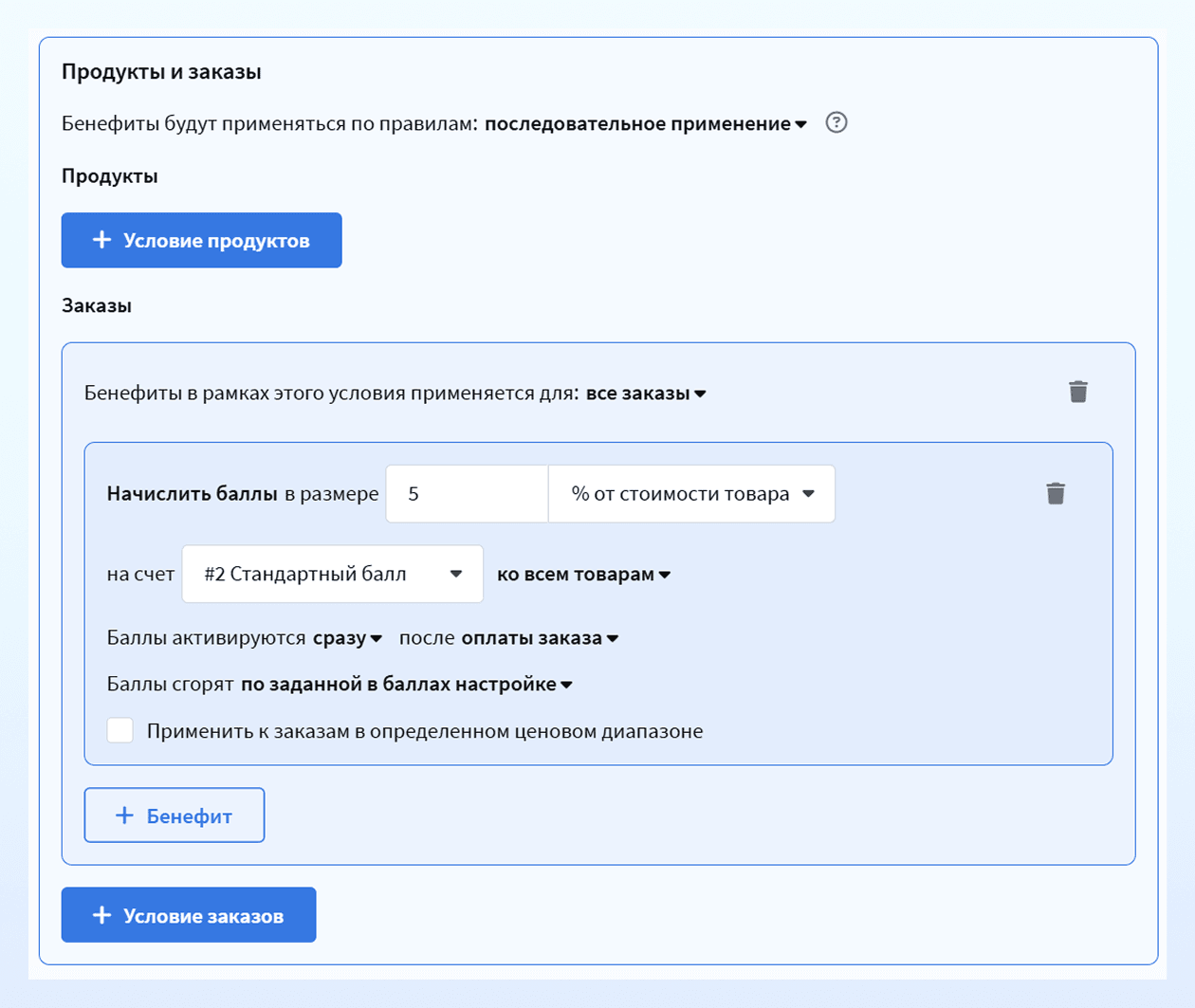Image resolution: width=1195 pixels, height=1008 pixels.
Task: Click the 'Продукты' section label
Action: coord(110,176)
